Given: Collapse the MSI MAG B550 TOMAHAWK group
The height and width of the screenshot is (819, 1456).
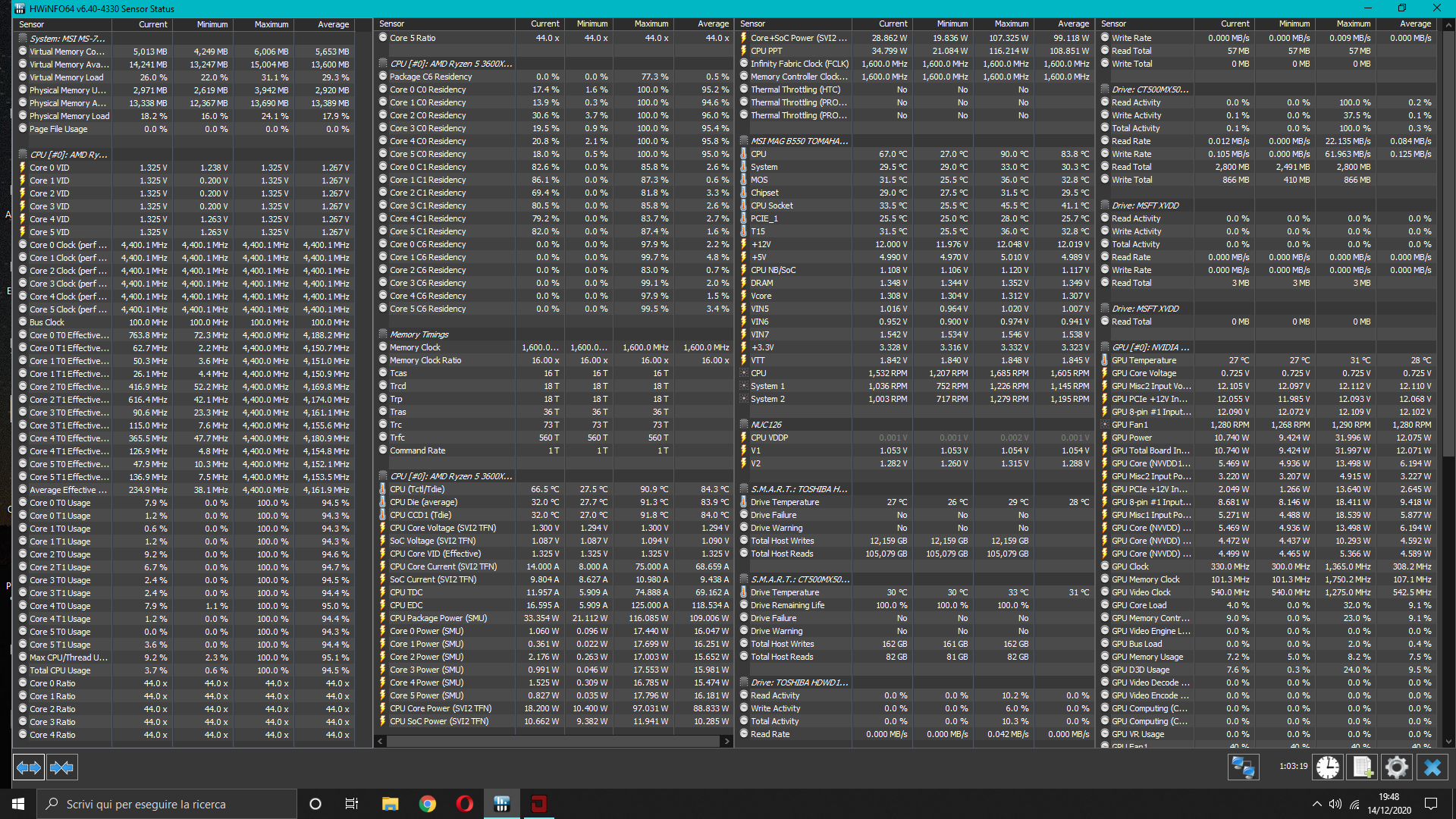Looking at the screenshot, I should click(x=799, y=141).
